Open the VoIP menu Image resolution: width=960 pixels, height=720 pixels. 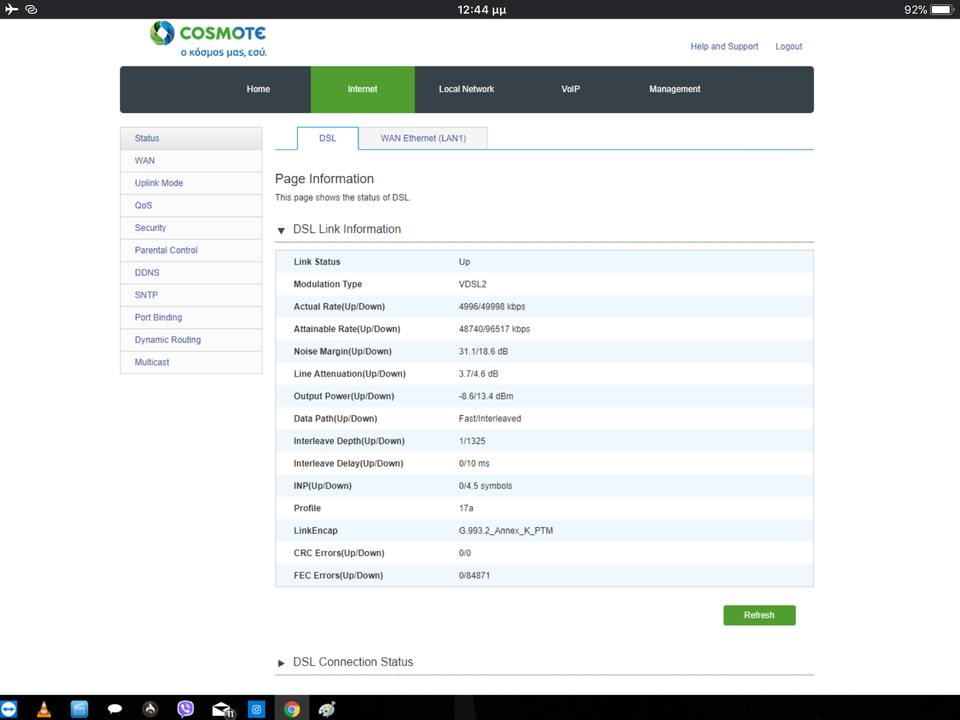[571, 89]
